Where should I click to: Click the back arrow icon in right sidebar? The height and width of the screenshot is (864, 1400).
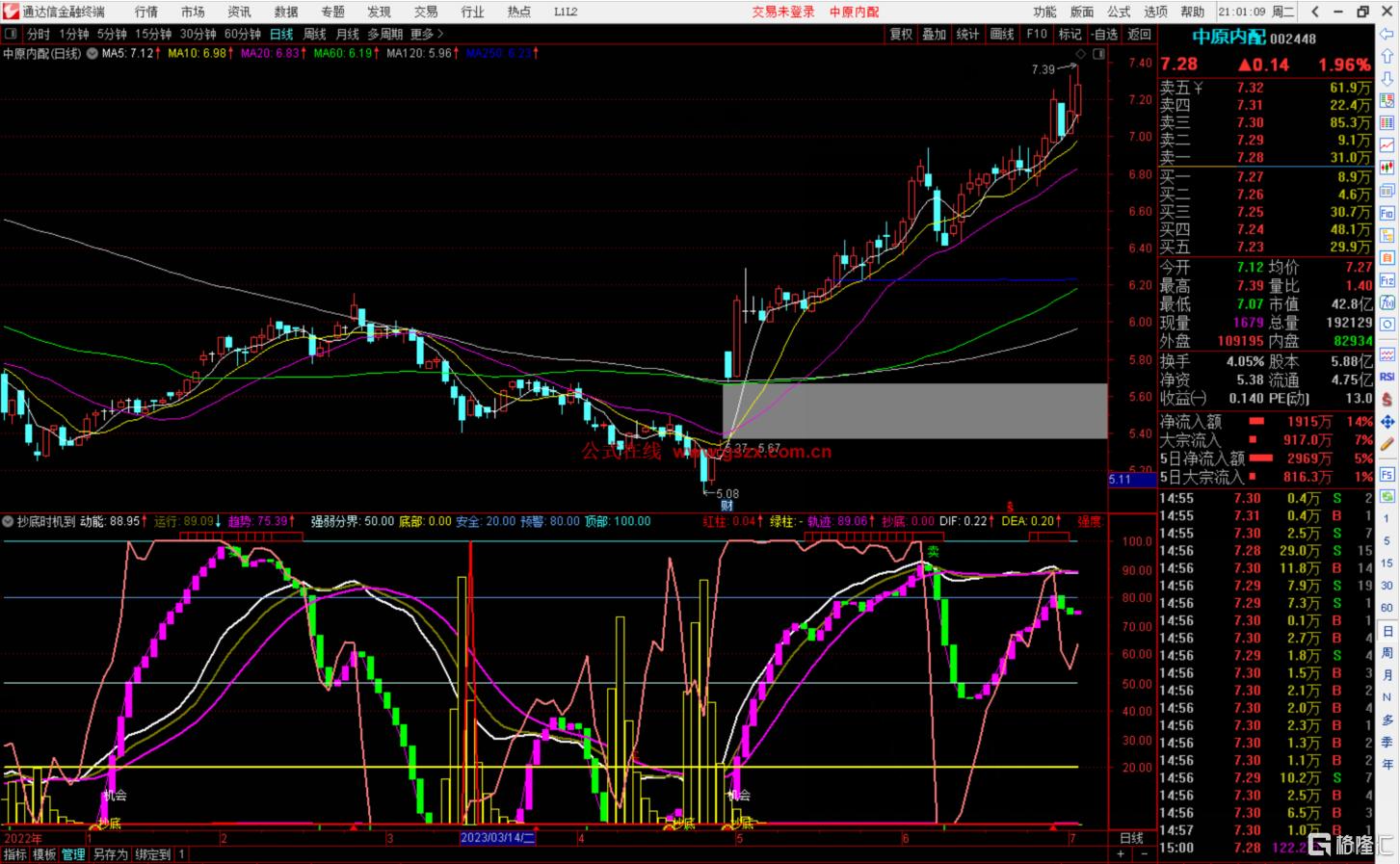coord(1387,36)
